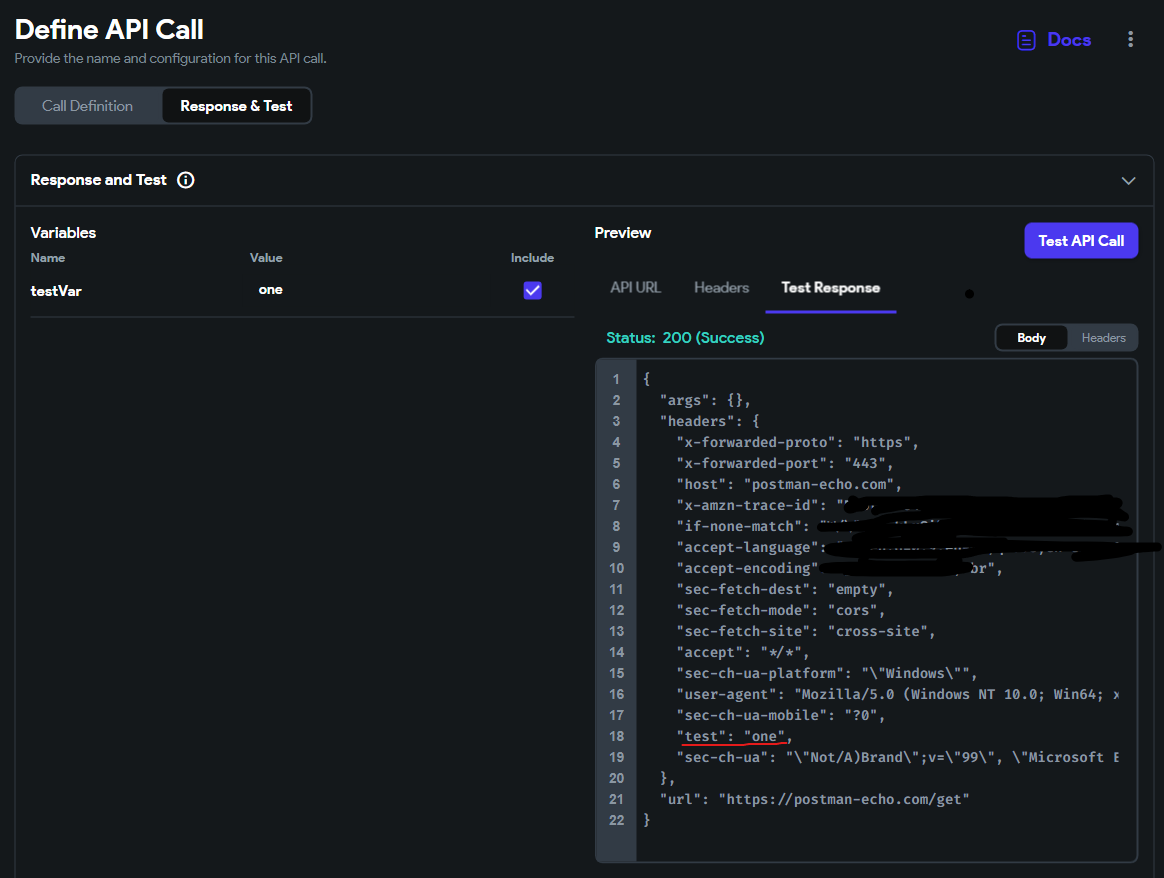
Task: Open the Docs link
Action: (x=1069, y=39)
